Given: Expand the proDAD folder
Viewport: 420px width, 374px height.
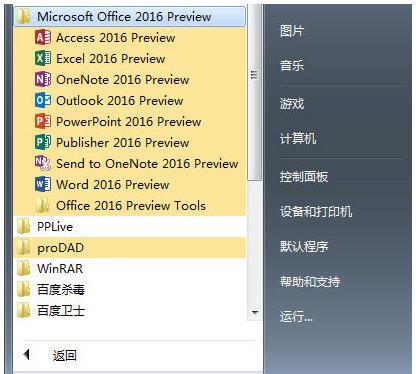Looking at the screenshot, I should 130,248.
